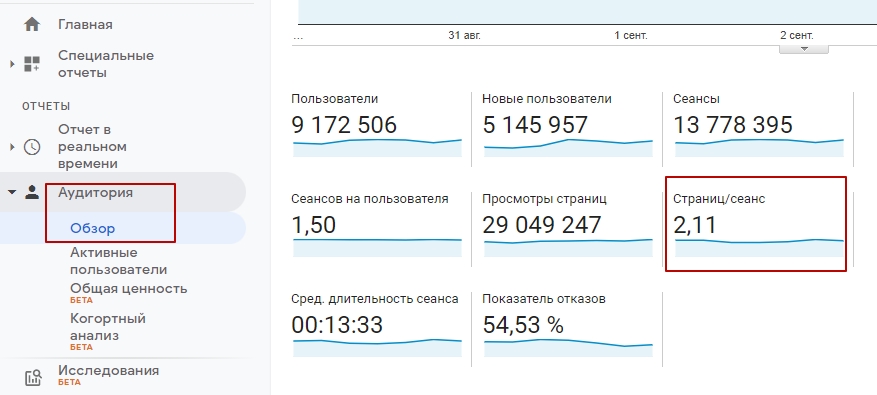Open Активные пользователи report
The image size is (877, 395).
(x=119, y=261)
